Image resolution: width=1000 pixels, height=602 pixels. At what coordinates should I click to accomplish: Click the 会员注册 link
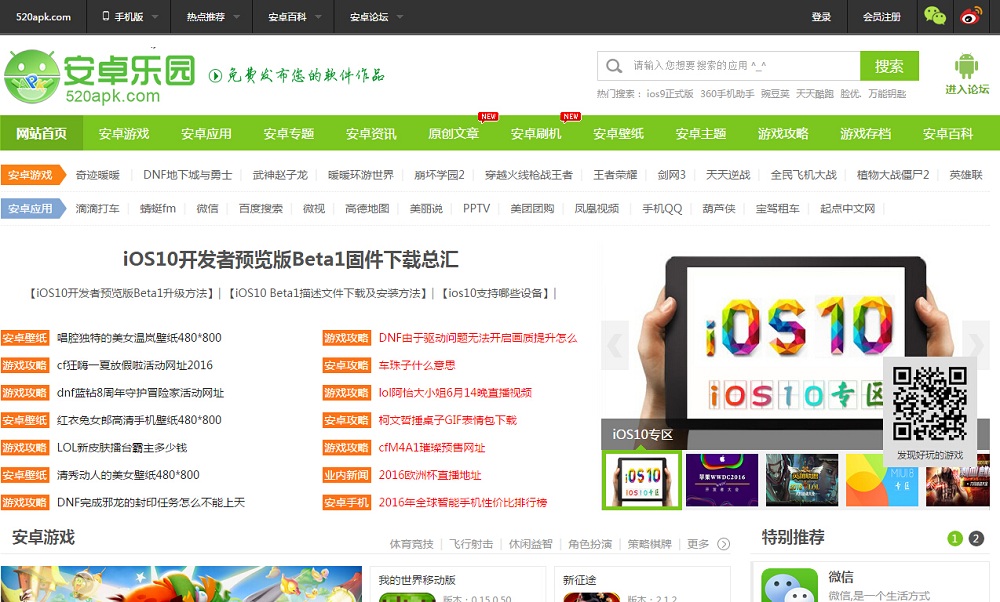coord(882,17)
